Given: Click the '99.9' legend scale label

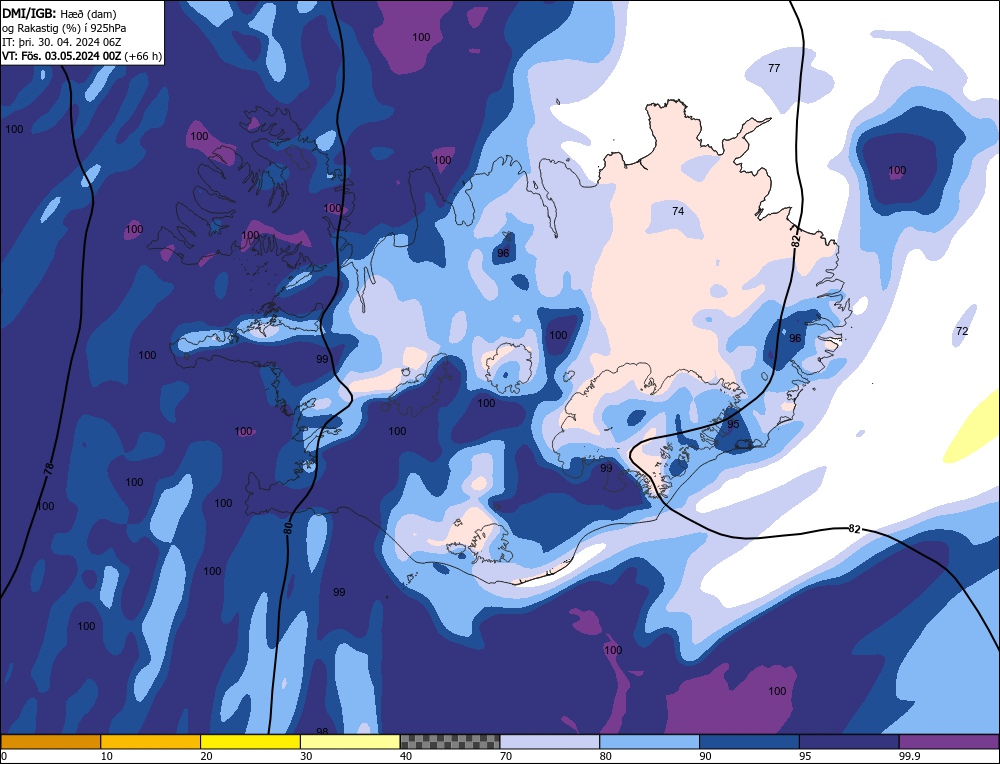Looking at the screenshot, I should [909, 756].
